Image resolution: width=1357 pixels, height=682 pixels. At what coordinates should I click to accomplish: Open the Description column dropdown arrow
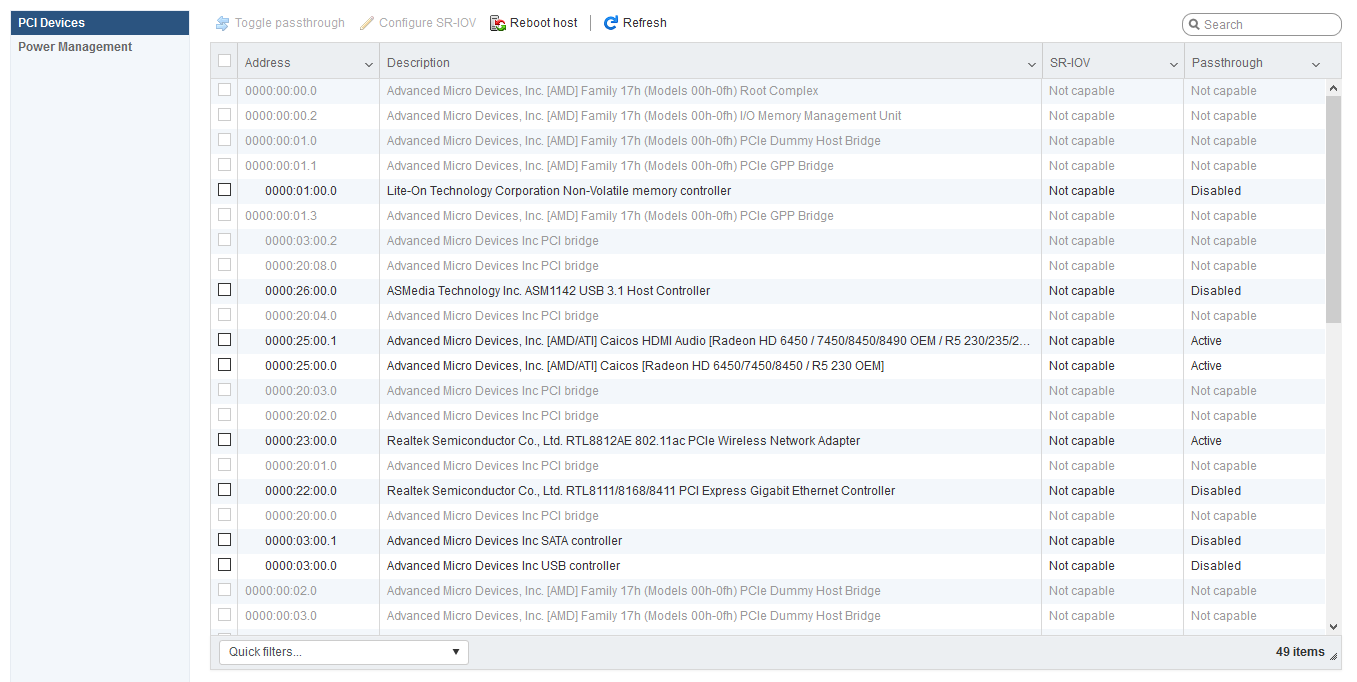pyautogui.click(x=1032, y=65)
